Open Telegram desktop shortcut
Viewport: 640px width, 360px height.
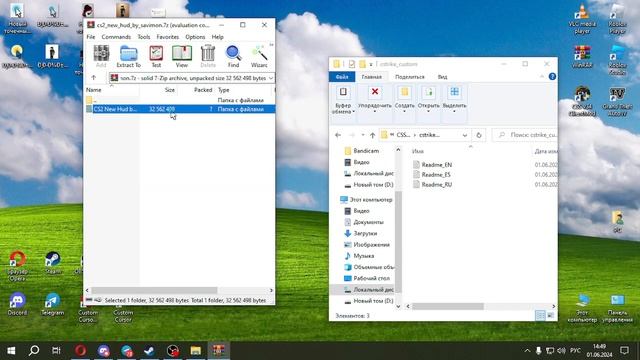click(52, 304)
